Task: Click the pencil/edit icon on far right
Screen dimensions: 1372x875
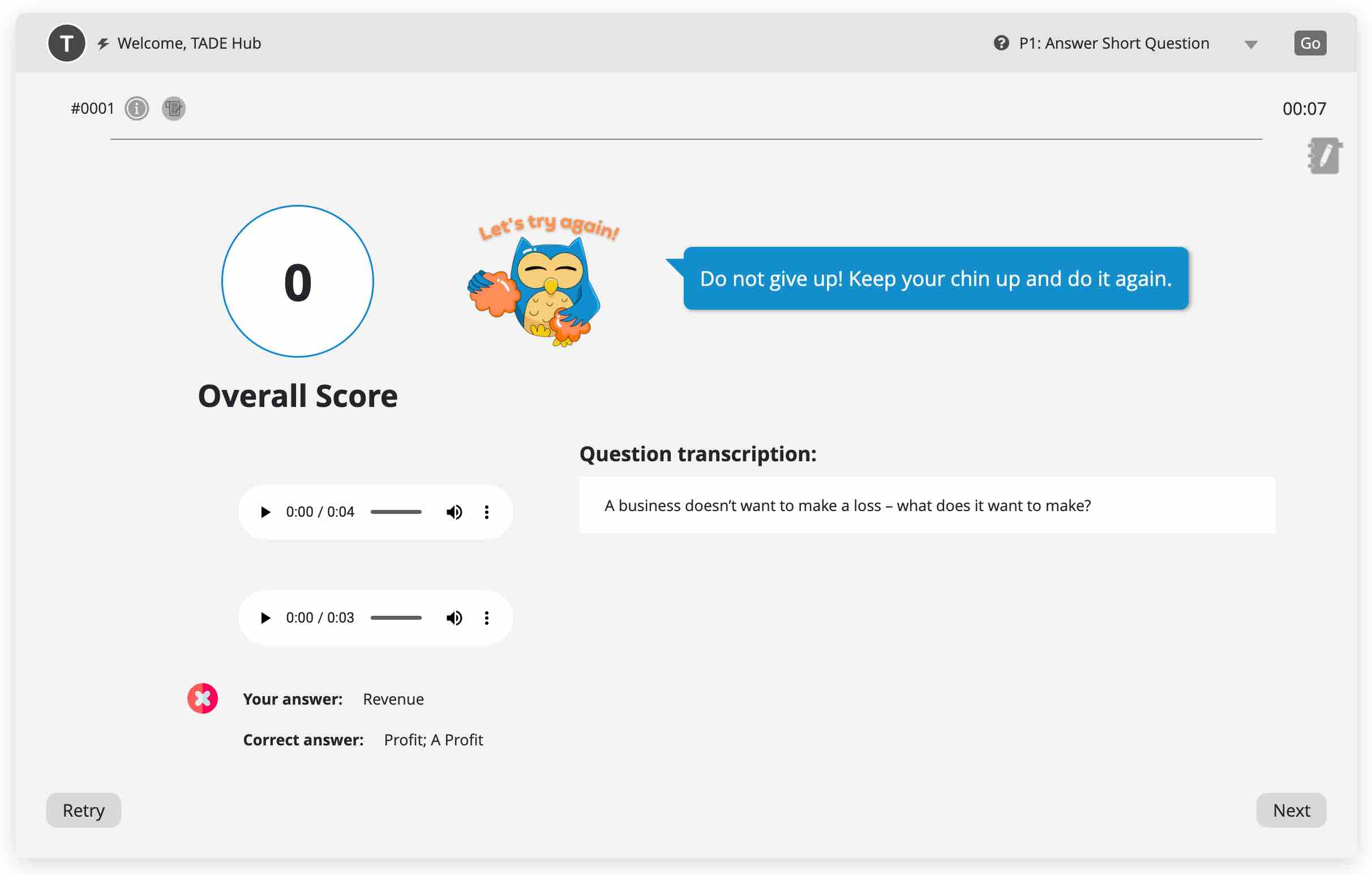Action: [1322, 156]
